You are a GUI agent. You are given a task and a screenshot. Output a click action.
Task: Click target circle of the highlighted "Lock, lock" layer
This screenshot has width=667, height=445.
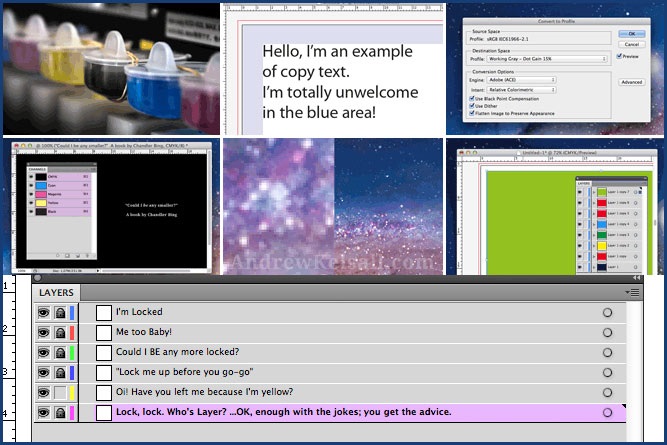[607, 413]
